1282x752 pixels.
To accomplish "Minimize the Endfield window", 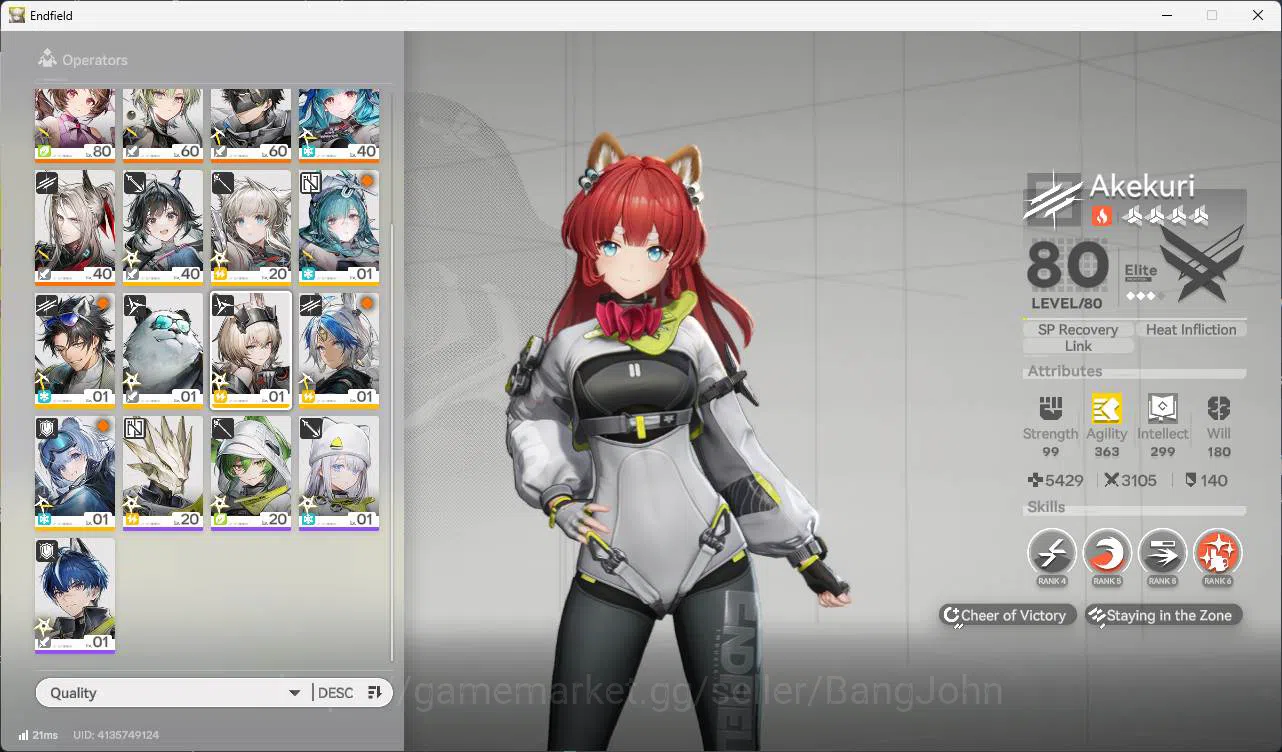I will pyautogui.click(x=1166, y=15).
